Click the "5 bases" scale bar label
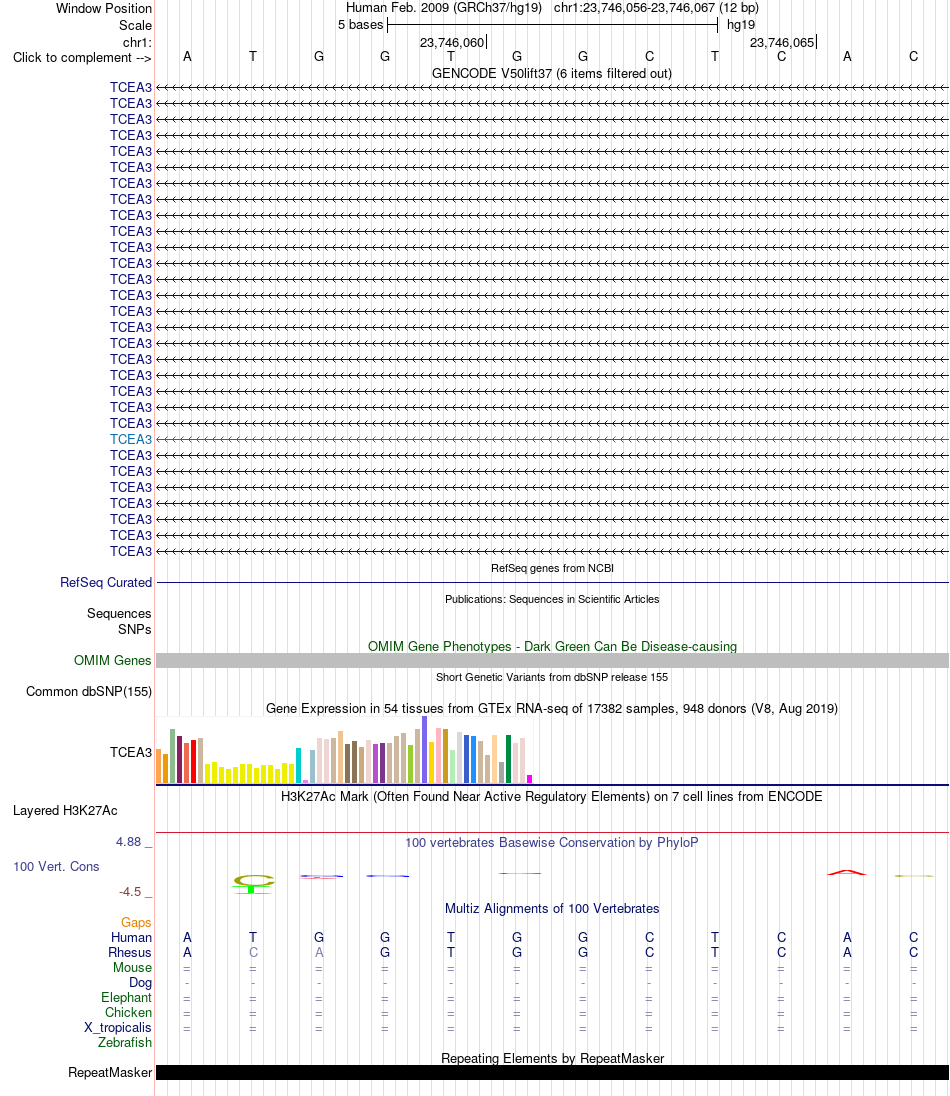This screenshot has height=1096, width=950. [361, 24]
